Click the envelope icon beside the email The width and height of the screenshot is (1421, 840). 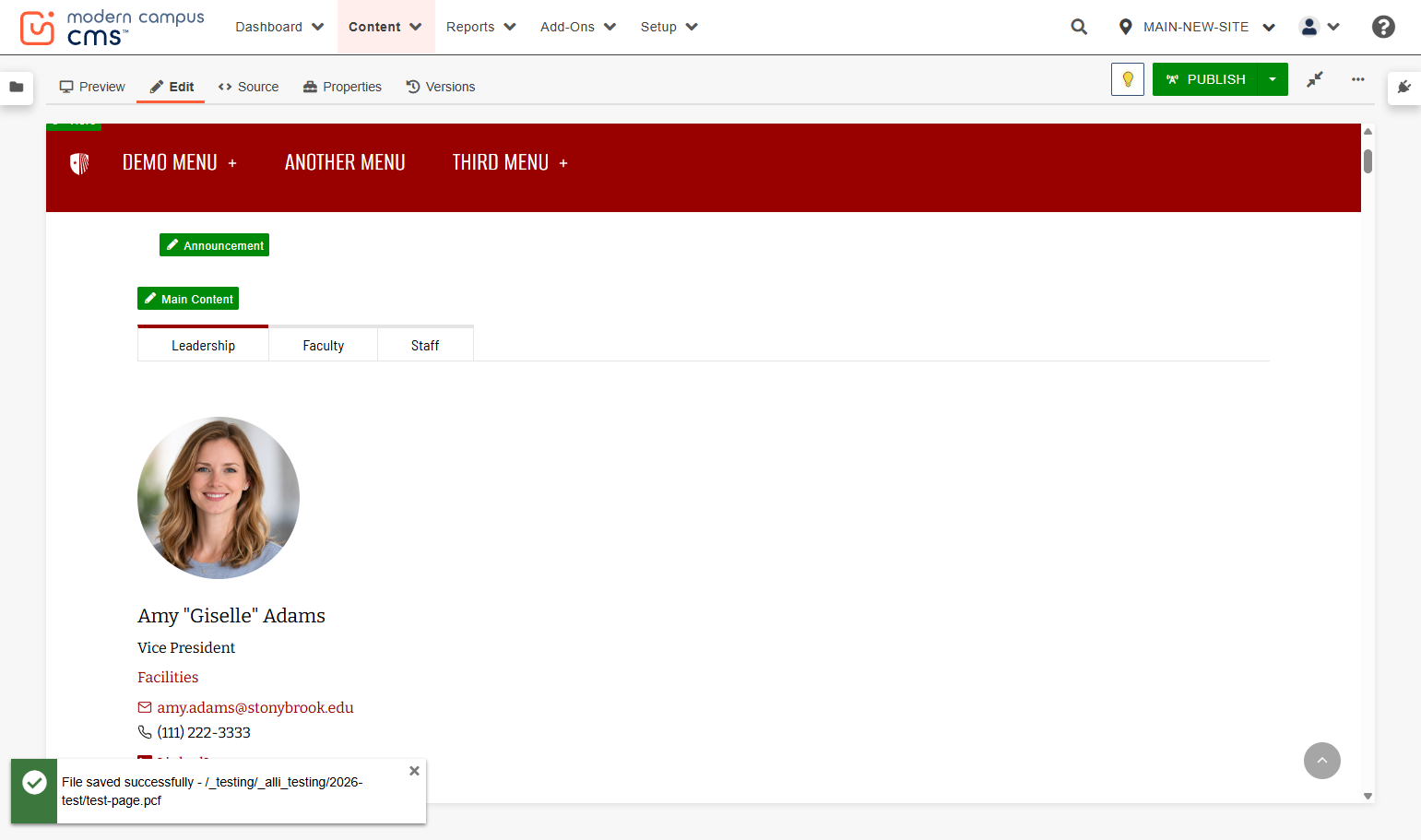[145, 707]
